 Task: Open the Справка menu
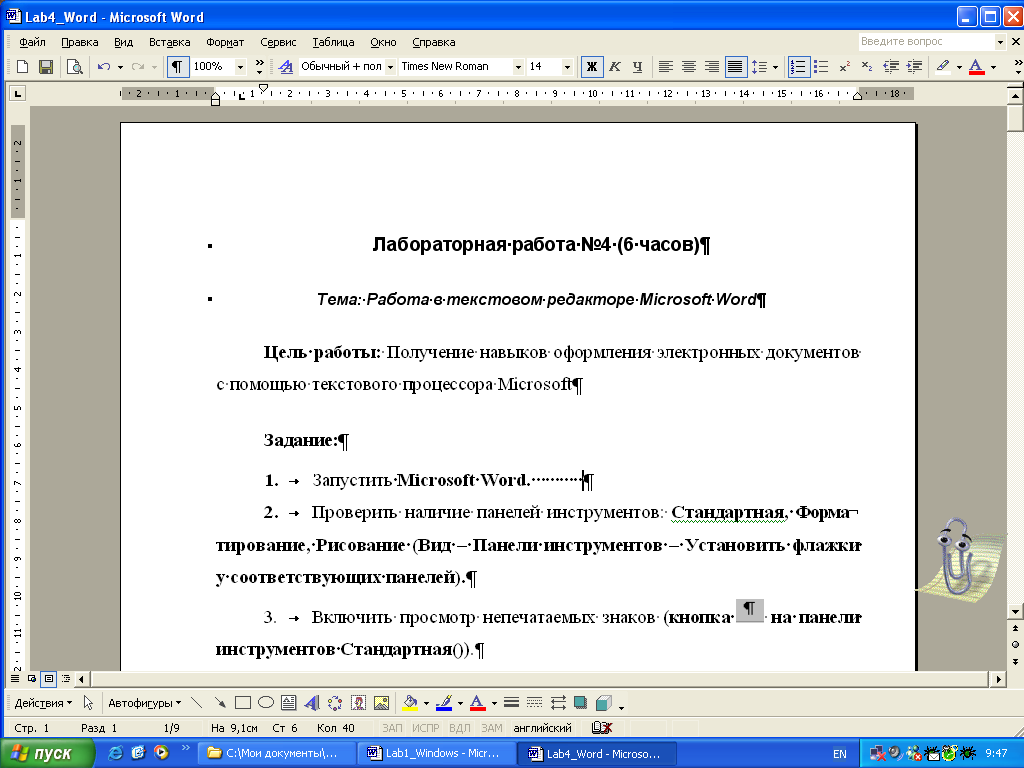coord(434,42)
